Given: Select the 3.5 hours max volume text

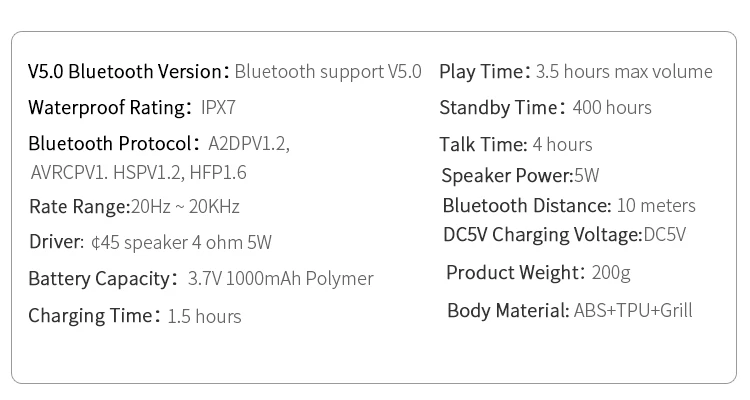Looking at the screenshot, I should tap(624, 71).
